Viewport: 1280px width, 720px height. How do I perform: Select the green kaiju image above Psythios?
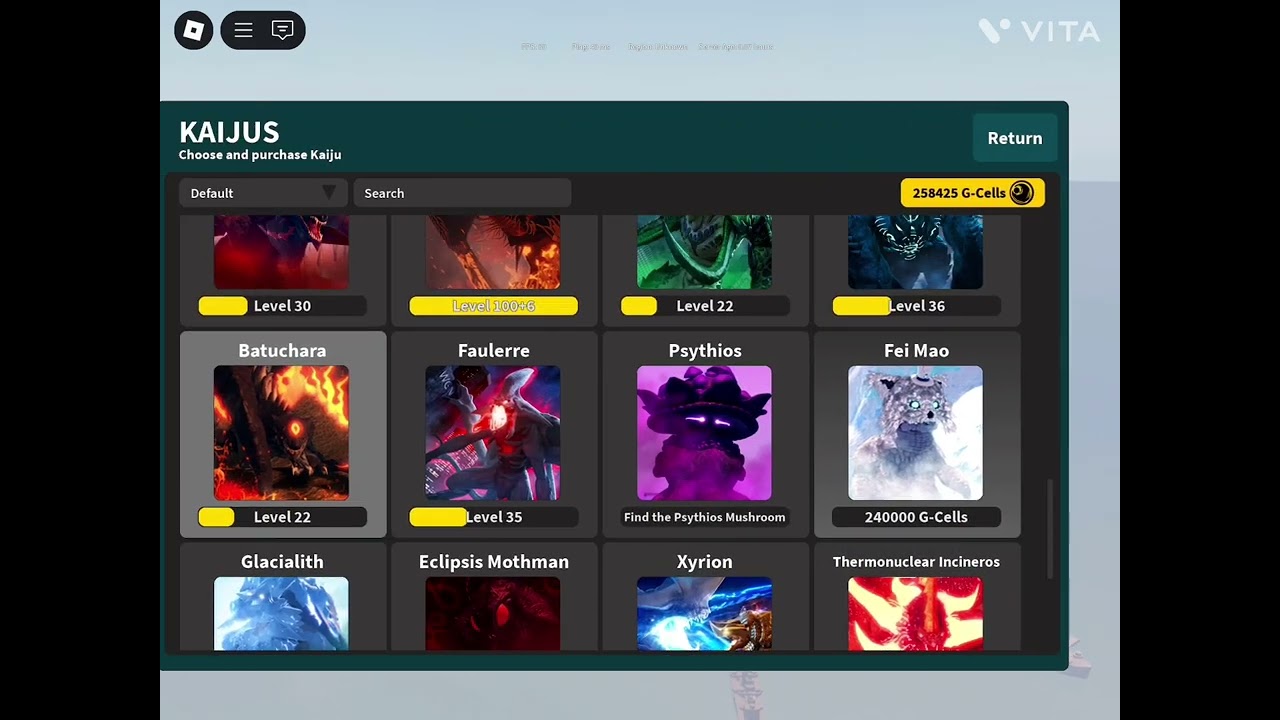[x=704, y=252]
